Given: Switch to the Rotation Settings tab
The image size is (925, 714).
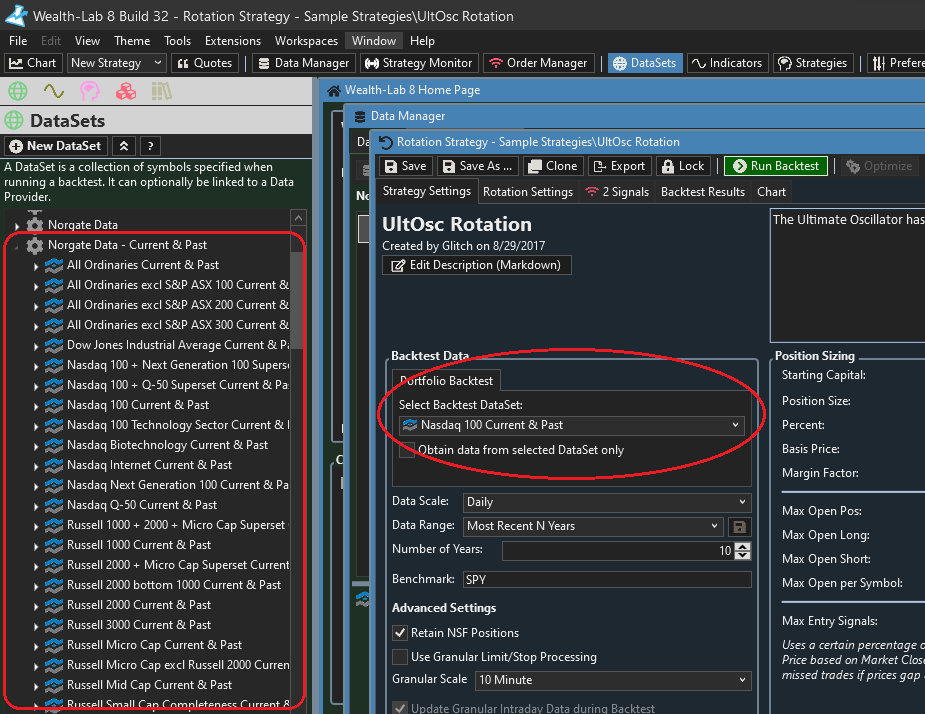Looking at the screenshot, I should (x=528, y=192).
